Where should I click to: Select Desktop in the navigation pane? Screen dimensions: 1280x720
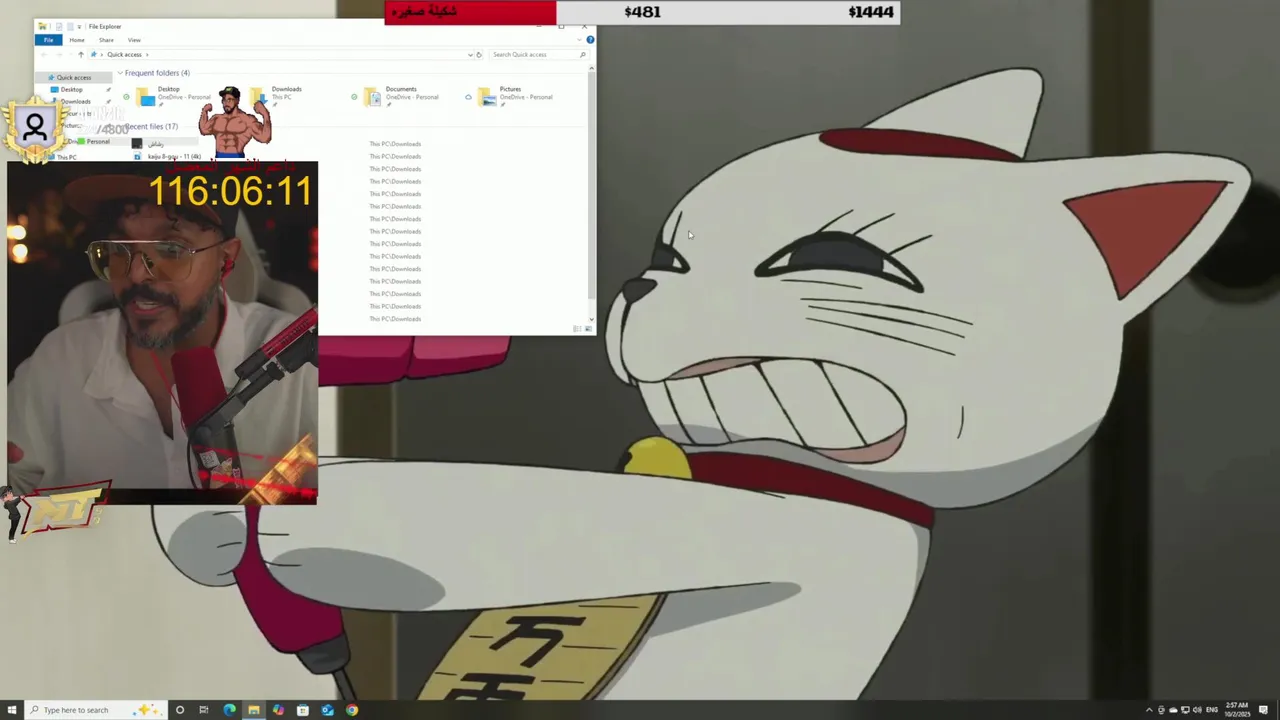click(x=71, y=89)
